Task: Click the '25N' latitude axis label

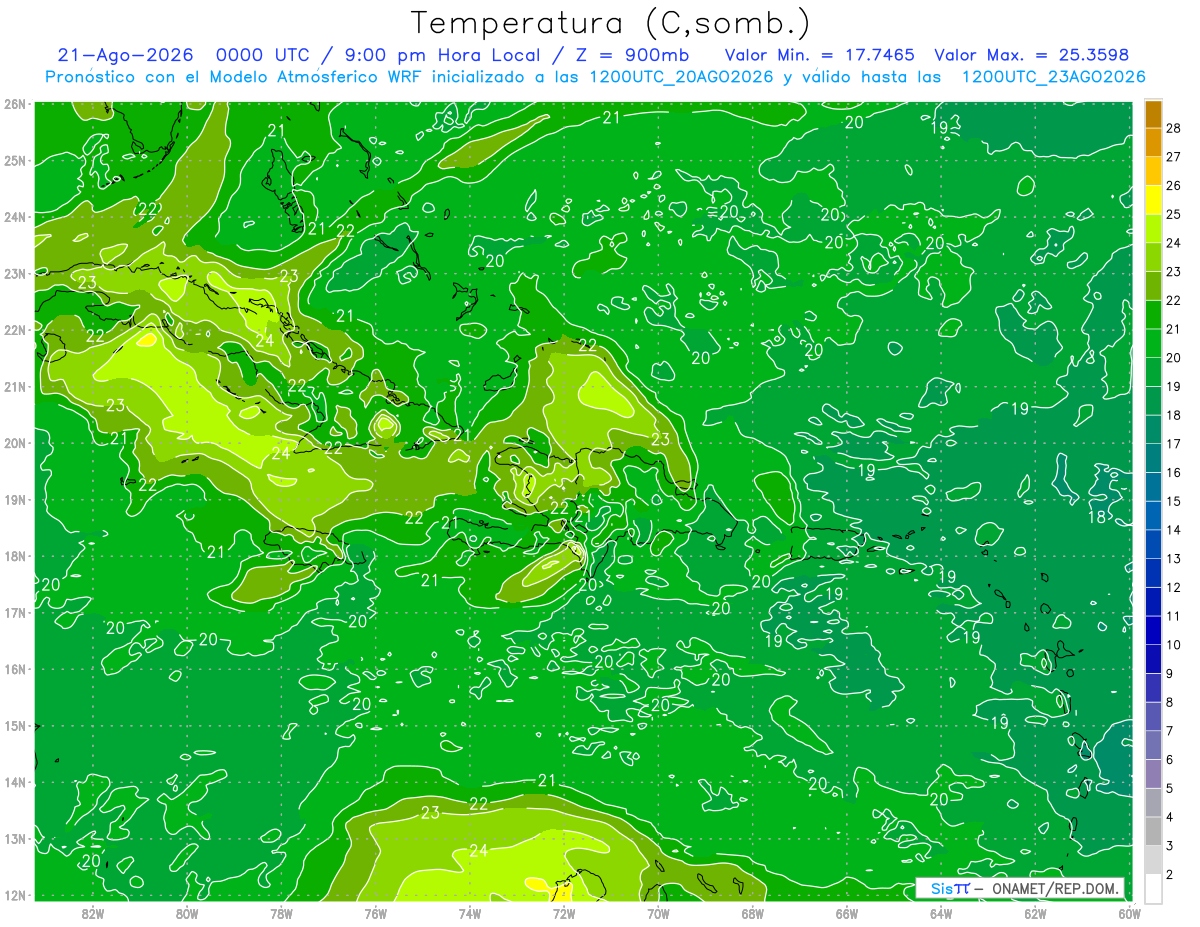Action: 15,161
